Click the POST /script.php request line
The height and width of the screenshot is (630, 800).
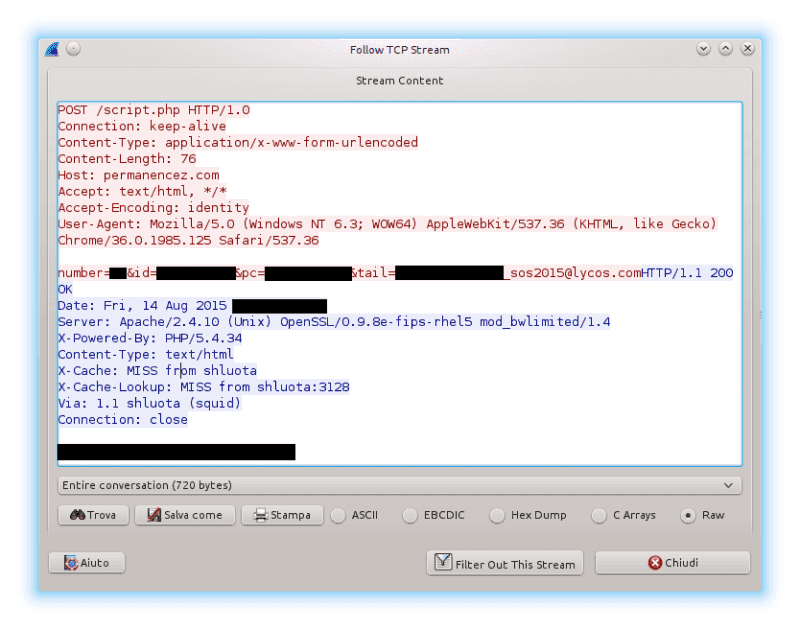(154, 110)
